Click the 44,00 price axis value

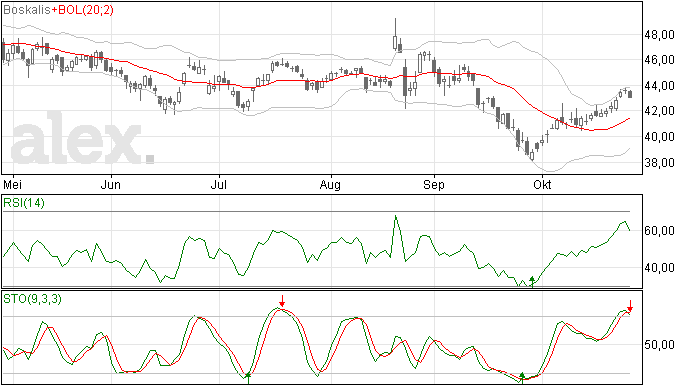click(x=659, y=86)
